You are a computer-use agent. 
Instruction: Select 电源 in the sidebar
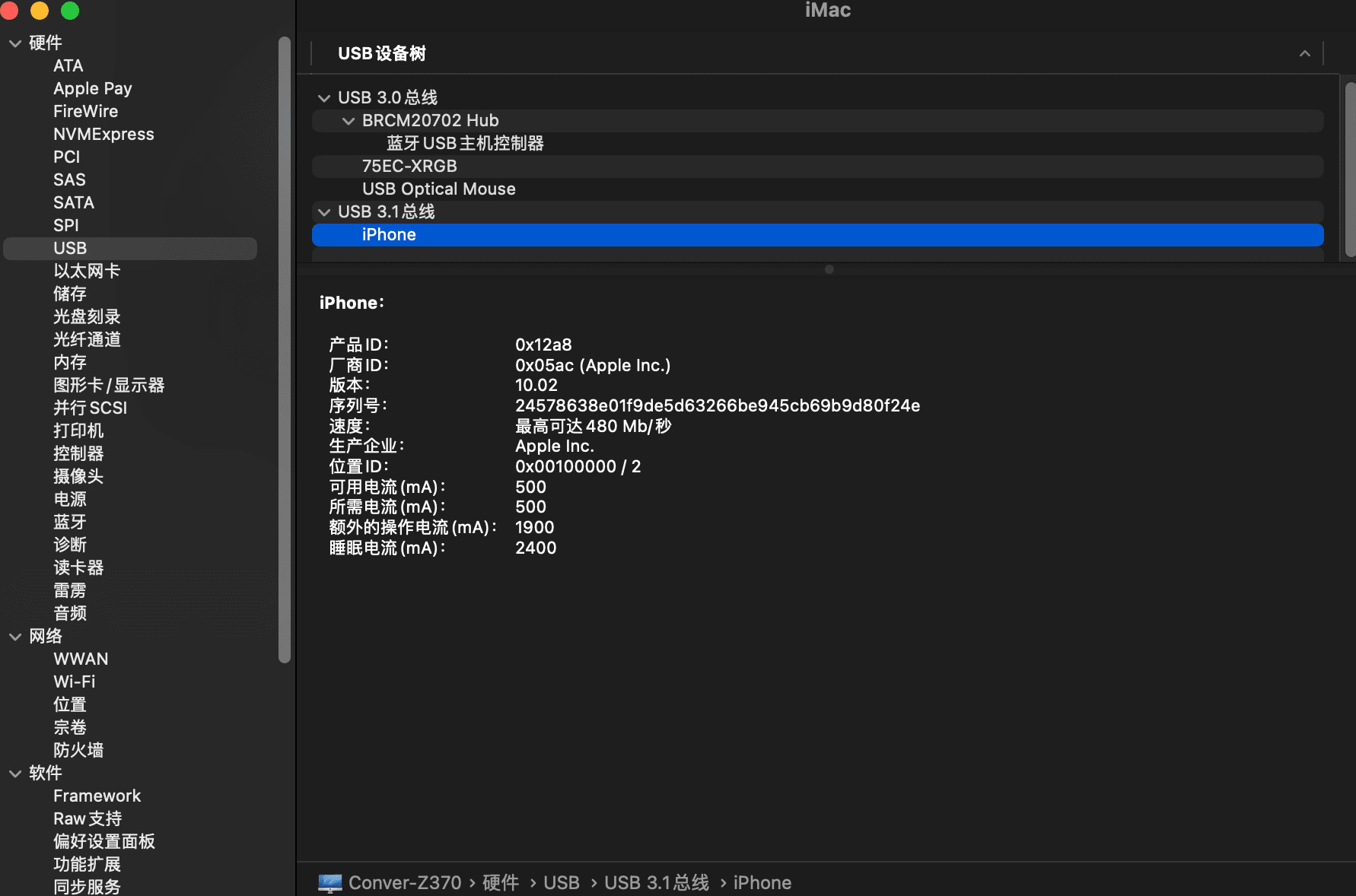tap(70, 500)
